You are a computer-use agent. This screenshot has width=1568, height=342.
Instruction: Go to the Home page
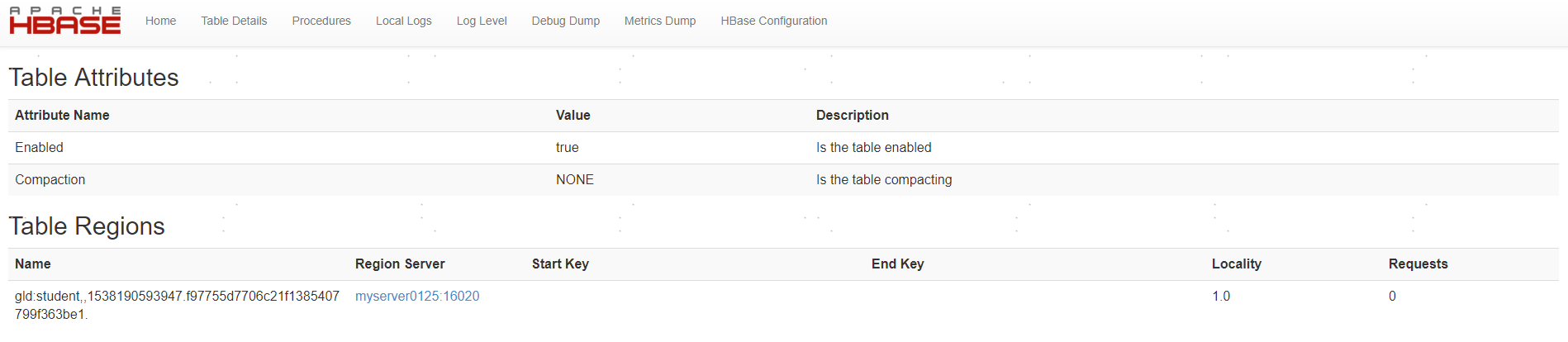(x=160, y=21)
